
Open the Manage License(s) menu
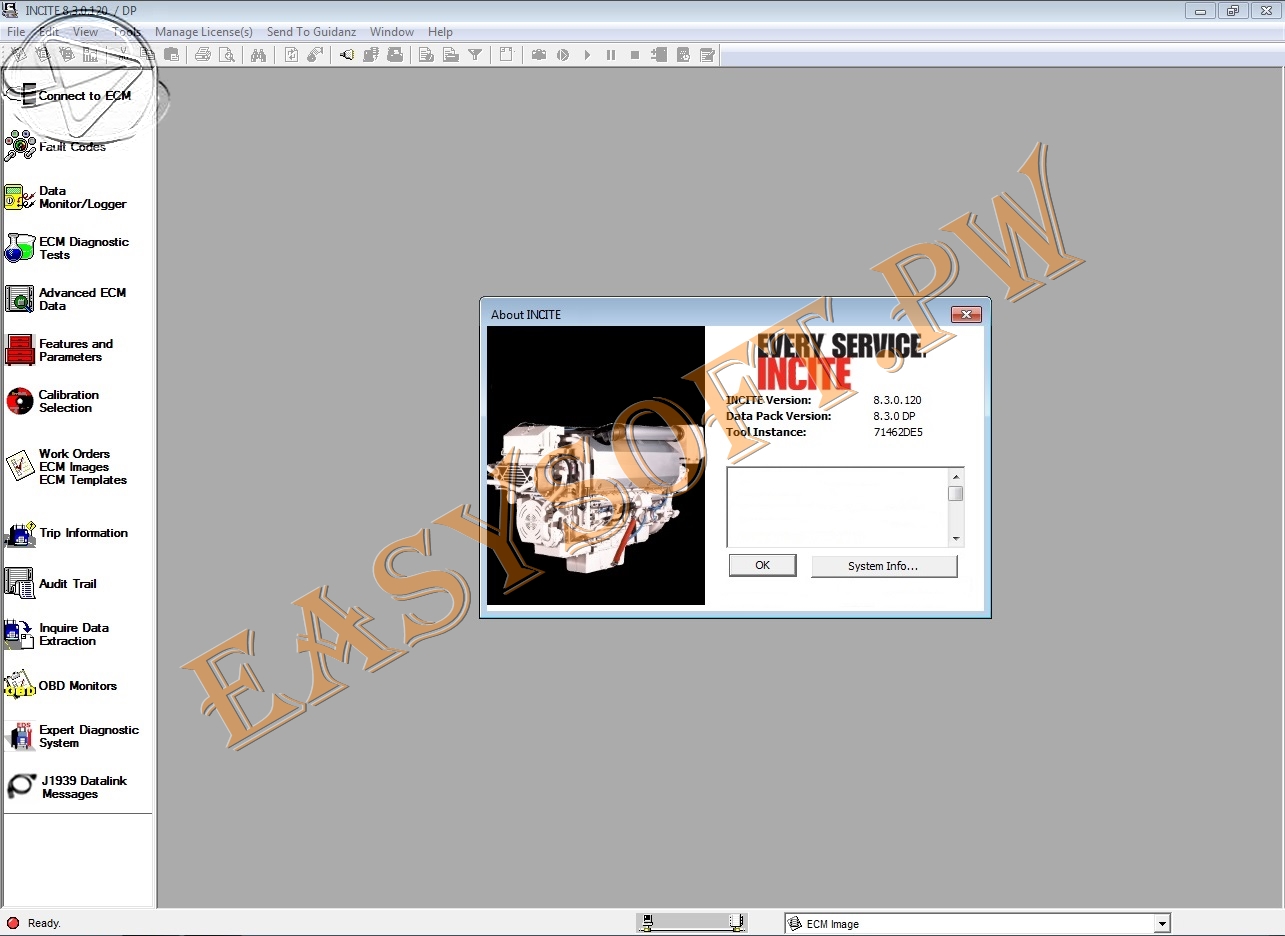tap(204, 32)
